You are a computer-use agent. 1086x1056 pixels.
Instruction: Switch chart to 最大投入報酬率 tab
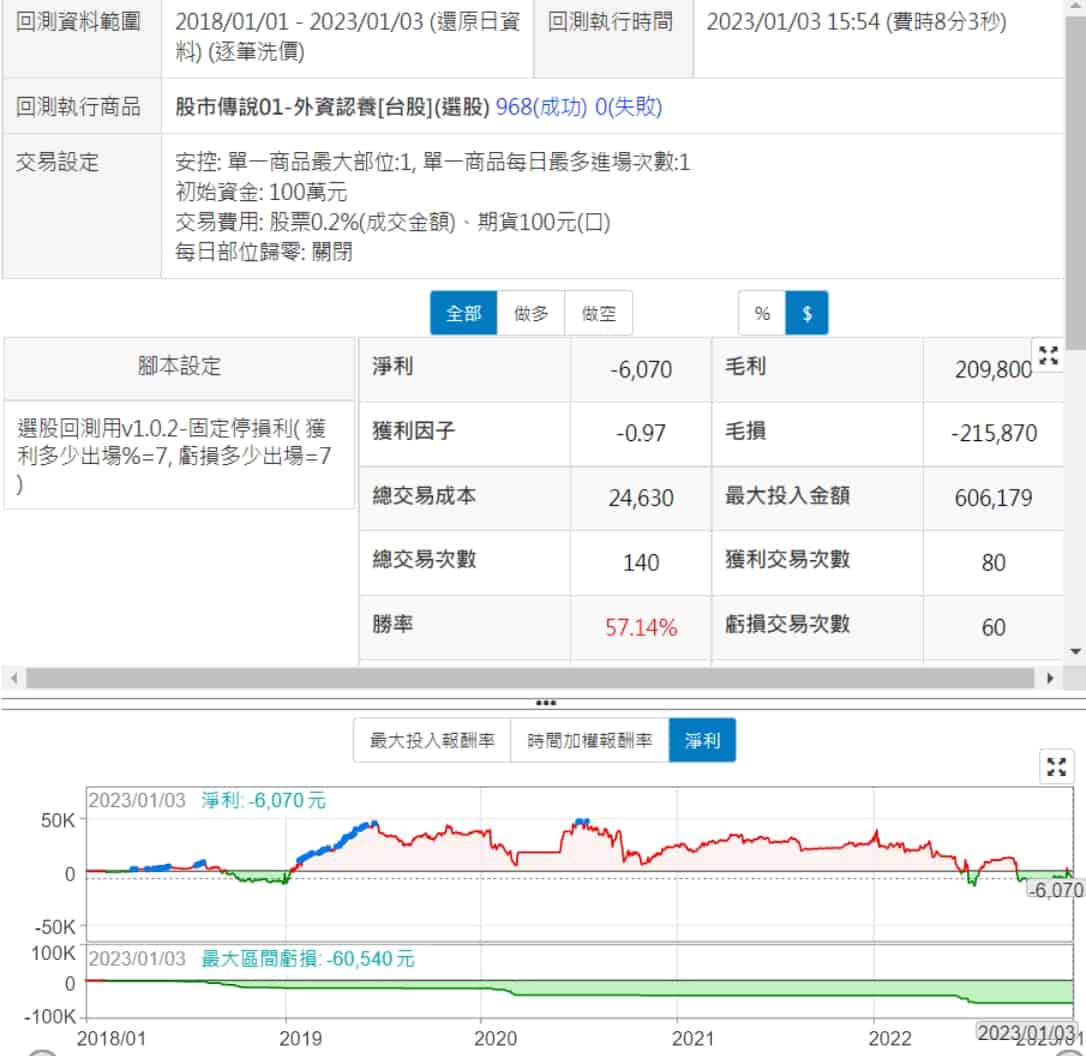point(432,741)
